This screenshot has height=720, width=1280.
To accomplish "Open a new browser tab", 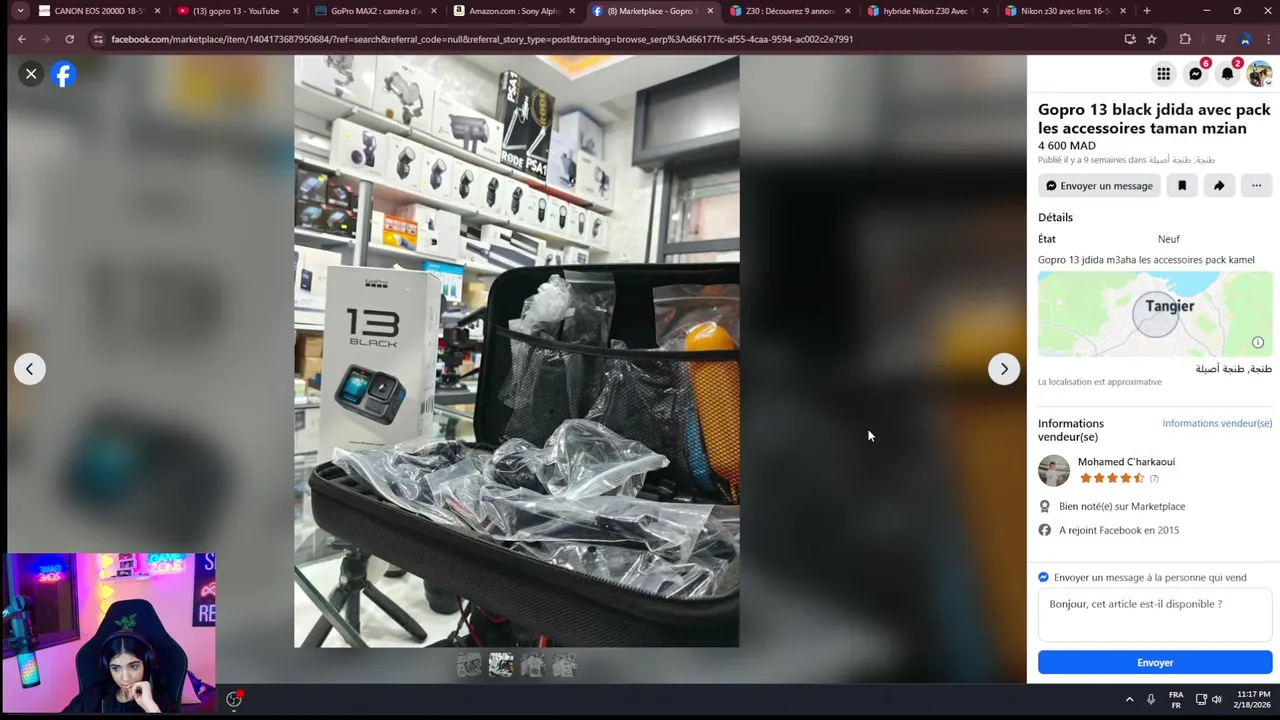I will [1147, 11].
